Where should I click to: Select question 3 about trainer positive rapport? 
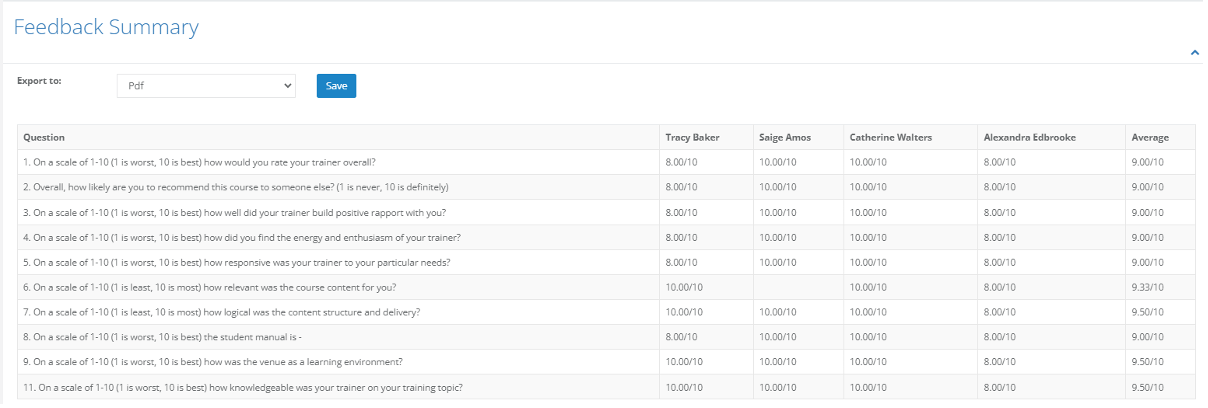[234, 212]
